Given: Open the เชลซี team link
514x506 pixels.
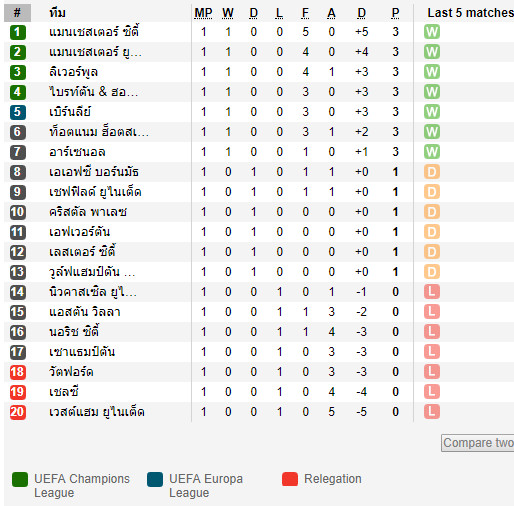Looking at the screenshot, I should pyautogui.click(x=64, y=392).
